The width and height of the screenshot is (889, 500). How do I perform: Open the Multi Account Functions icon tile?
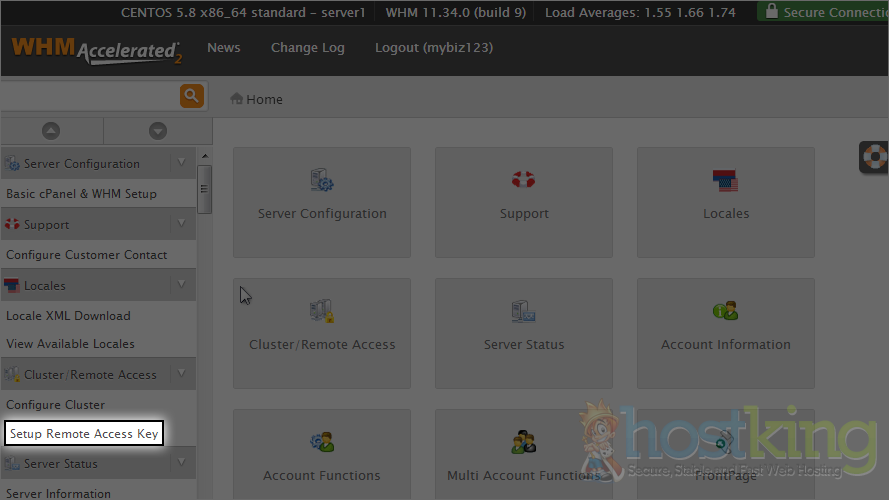(524, 456)
